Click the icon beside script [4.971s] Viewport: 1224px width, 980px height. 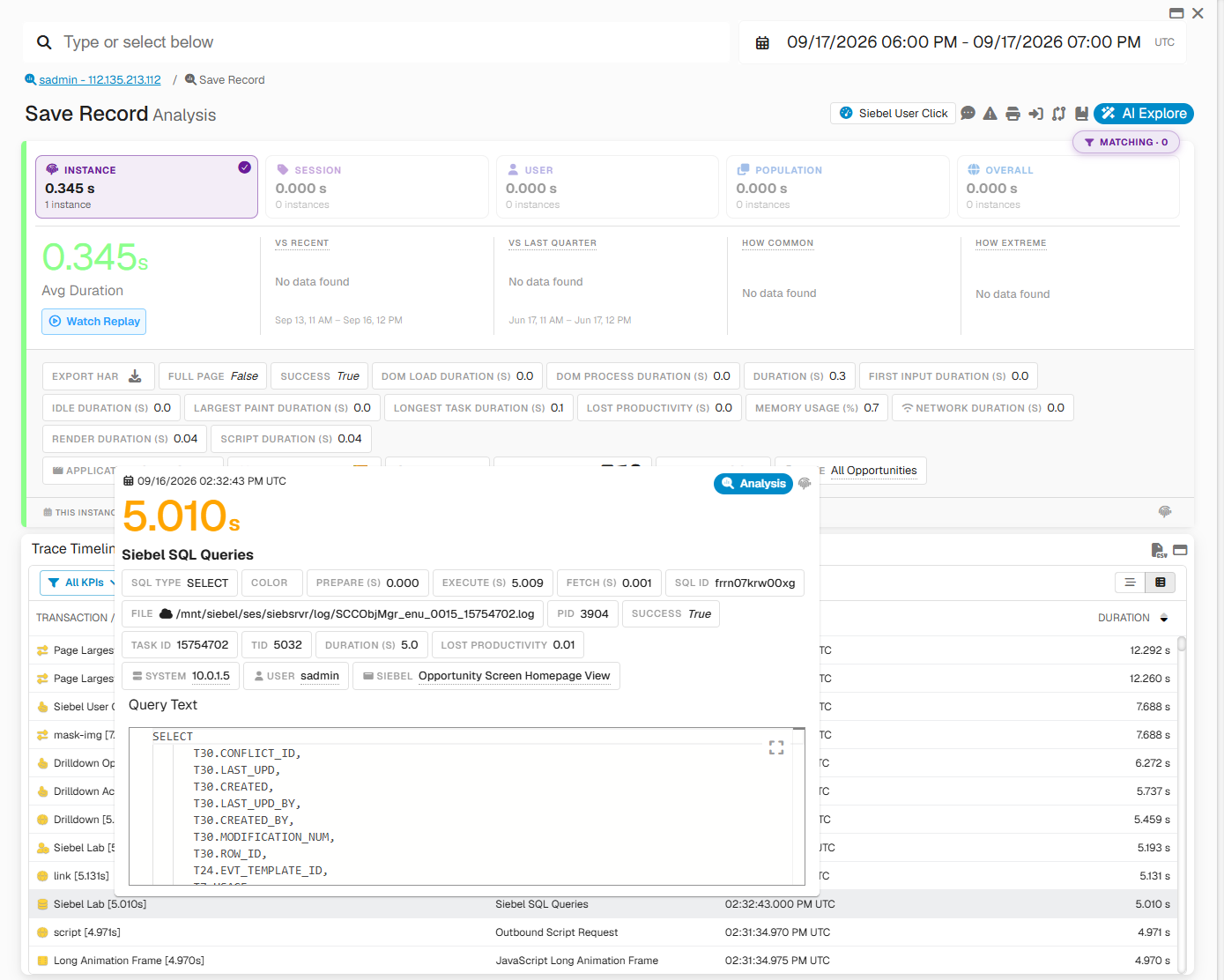(x=42, y=932)
